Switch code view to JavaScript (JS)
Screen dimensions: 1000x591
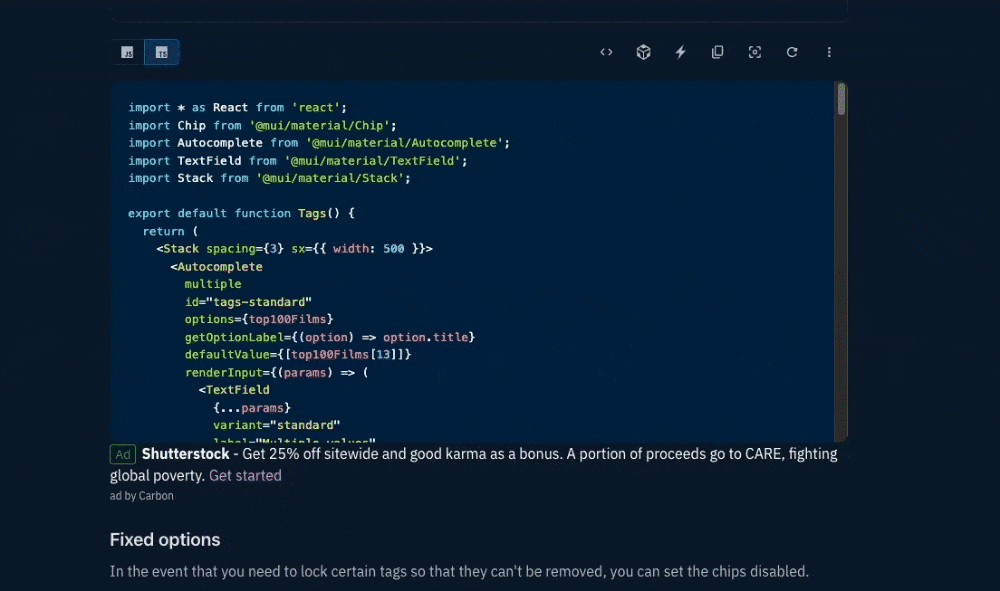coord(127,52)
